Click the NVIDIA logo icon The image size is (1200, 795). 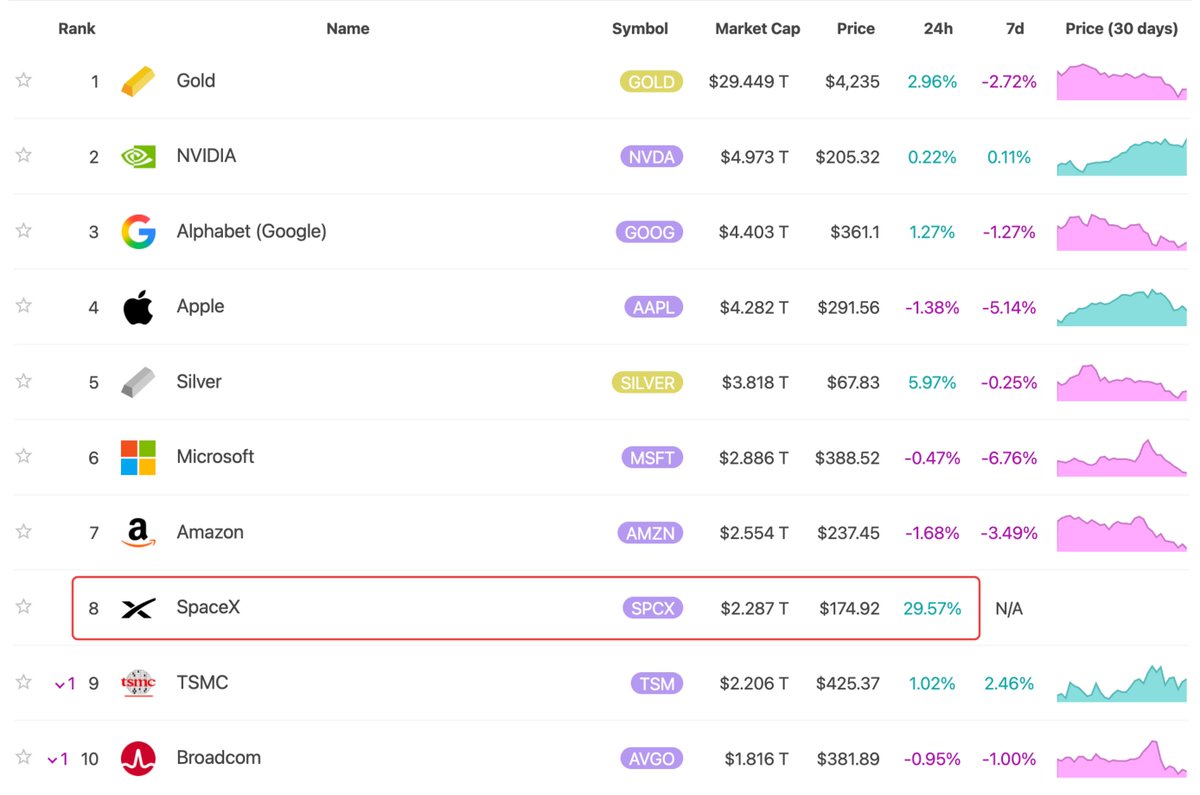tap(138, 156)
